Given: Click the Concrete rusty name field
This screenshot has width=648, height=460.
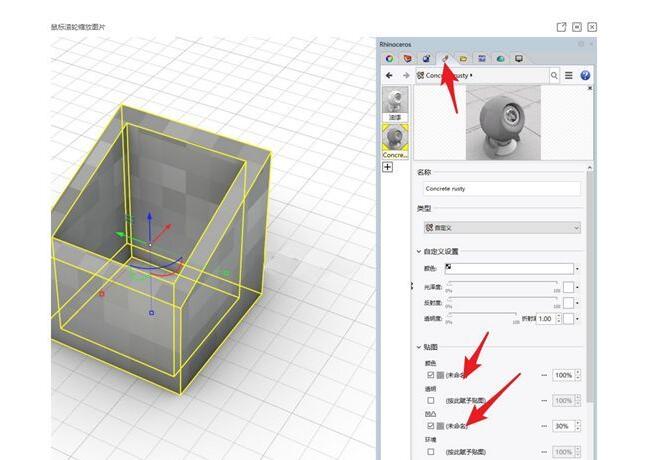Looking at the screenshot, I should 502,189.
